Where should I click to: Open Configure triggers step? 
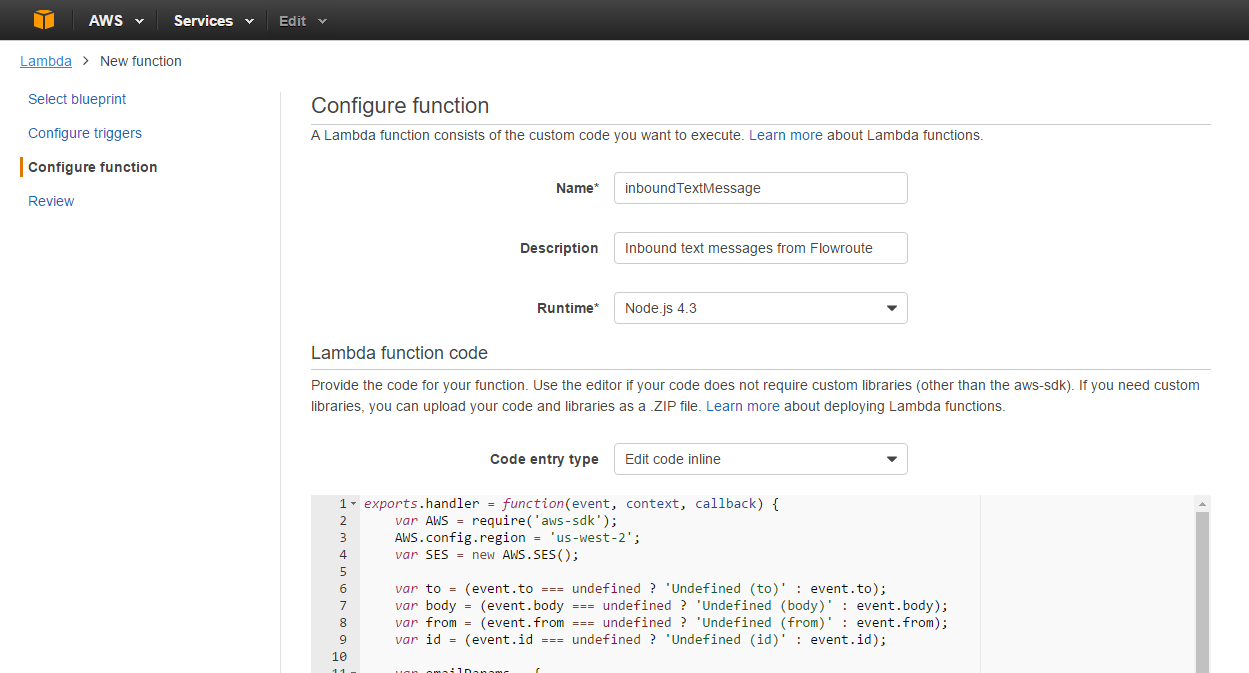coord(85,133)
